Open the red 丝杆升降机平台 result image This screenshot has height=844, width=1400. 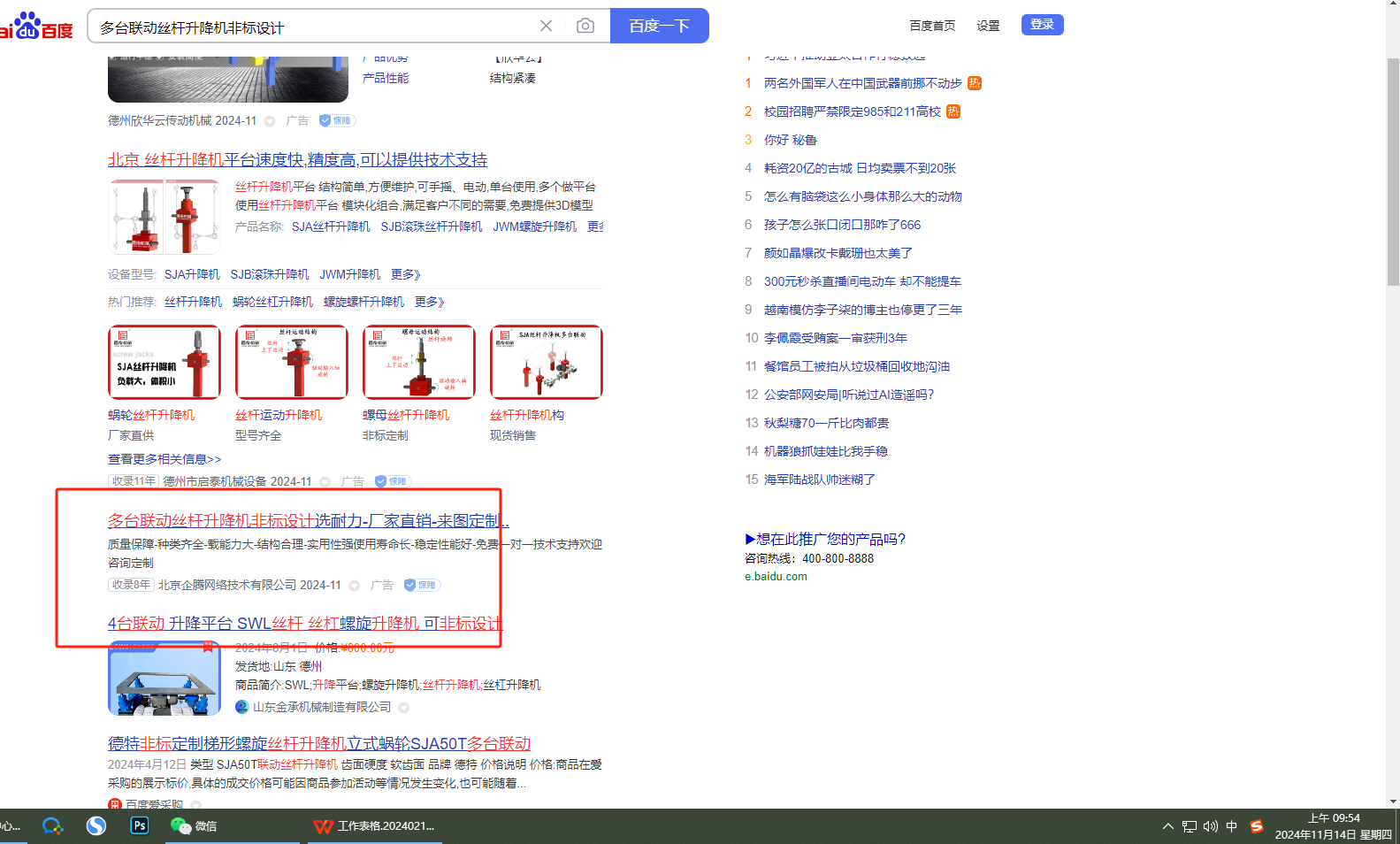point(164,217)
